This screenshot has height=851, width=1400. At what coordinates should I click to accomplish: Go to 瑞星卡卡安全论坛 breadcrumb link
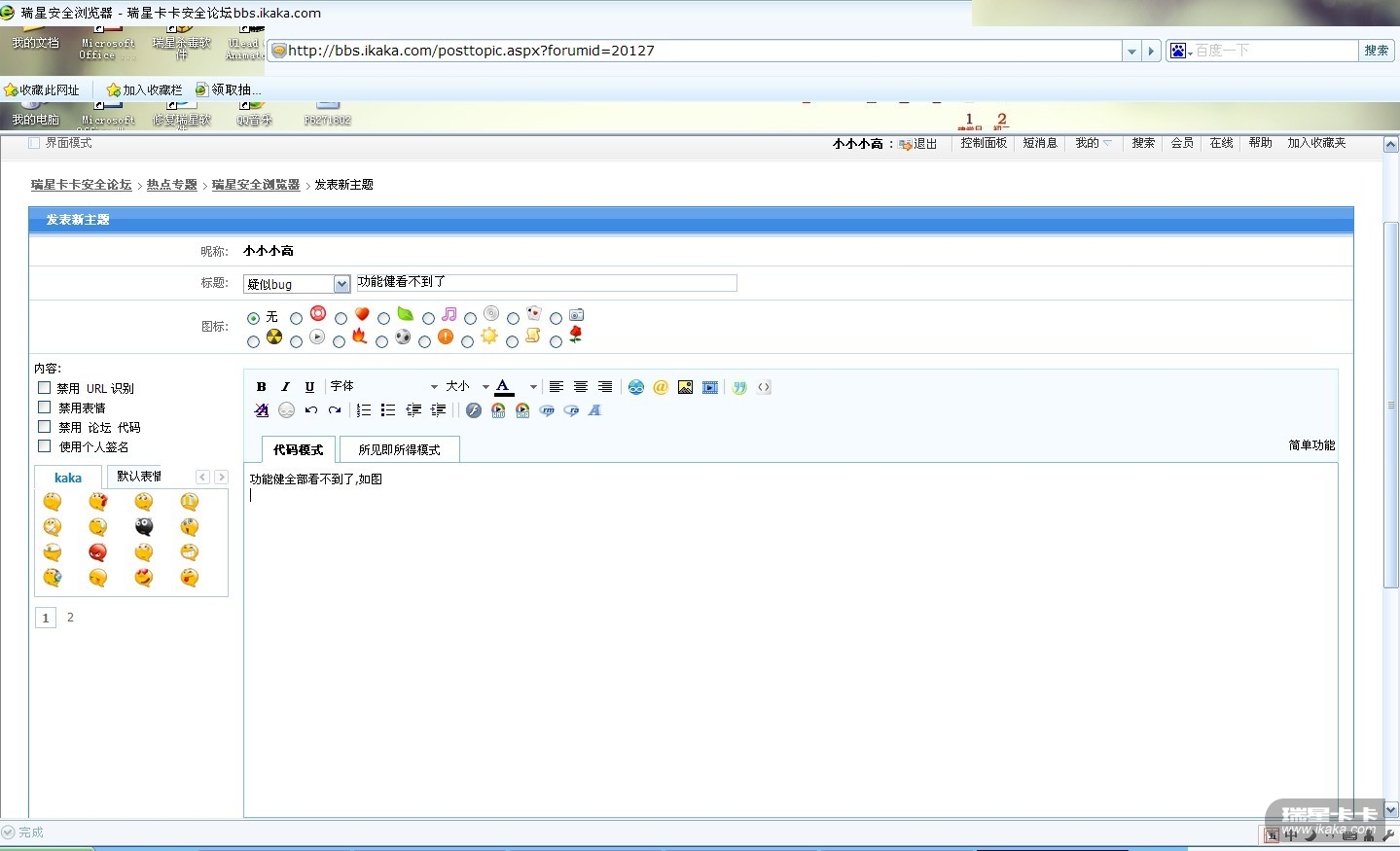click(82, 185)
